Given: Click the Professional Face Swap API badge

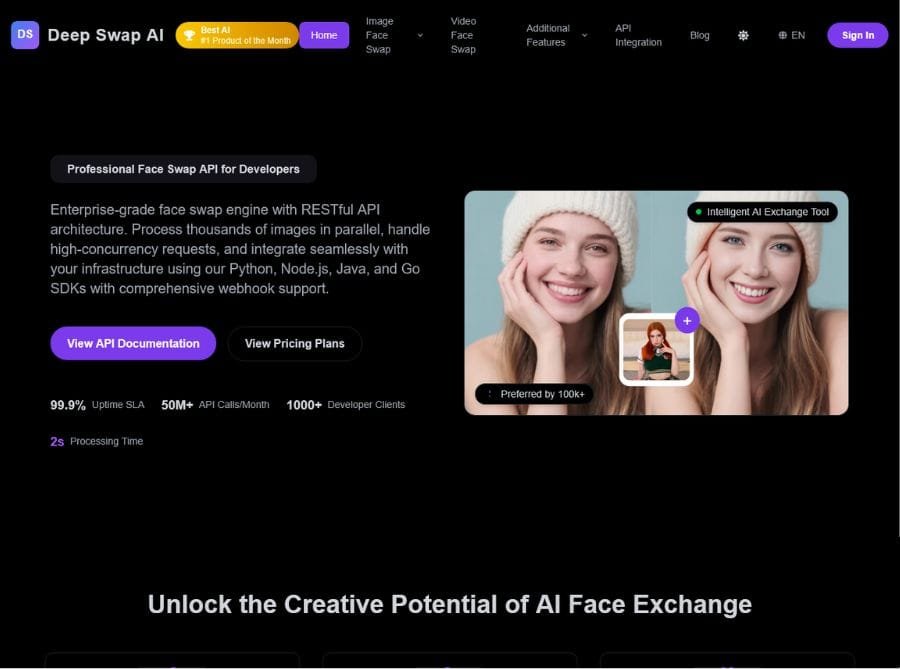Looking at the screenshot, I should [x=183, y=169].
